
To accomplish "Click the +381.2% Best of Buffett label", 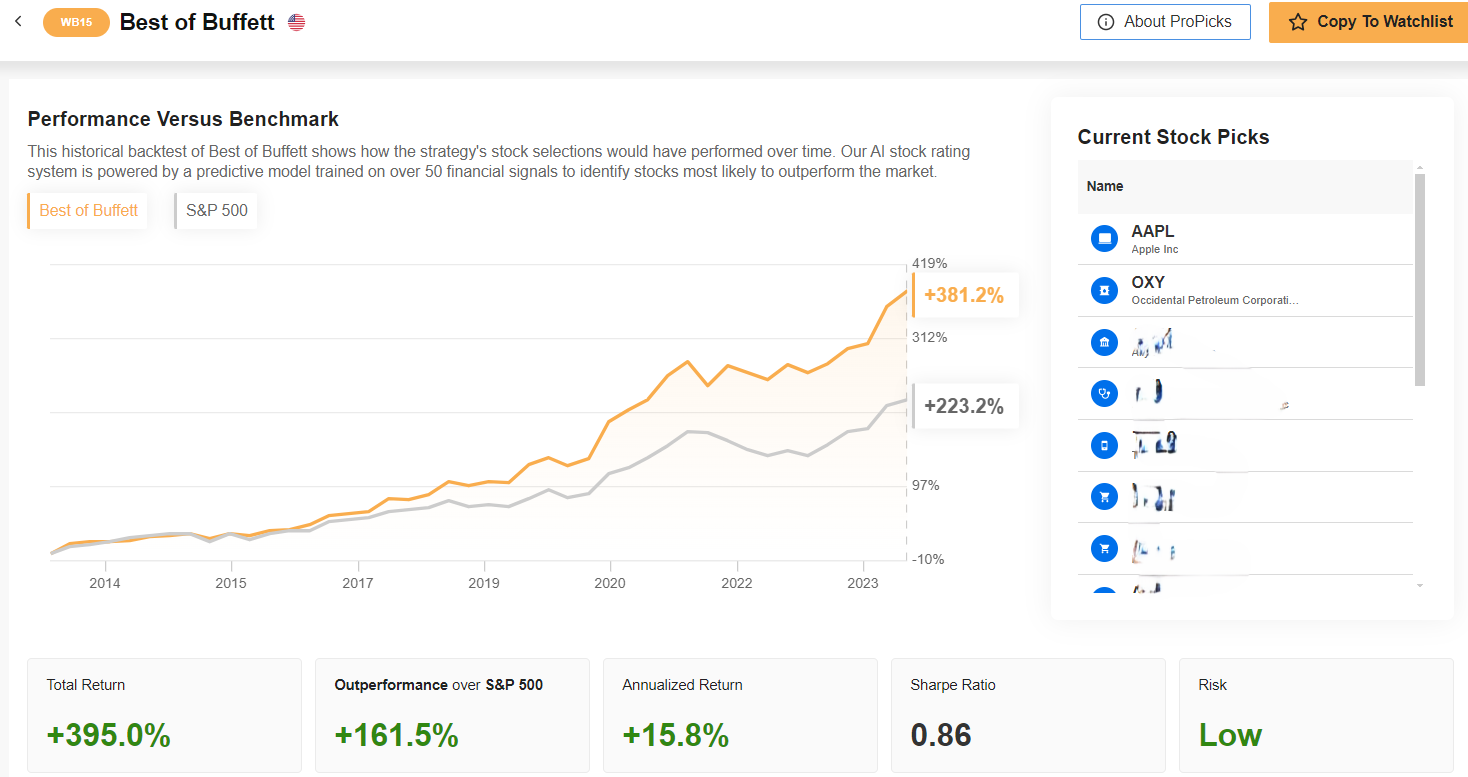I will click(964, 295).
